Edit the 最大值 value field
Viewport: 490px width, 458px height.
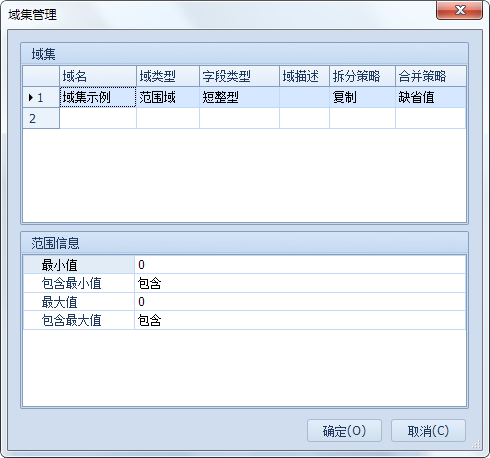point(300,302)
